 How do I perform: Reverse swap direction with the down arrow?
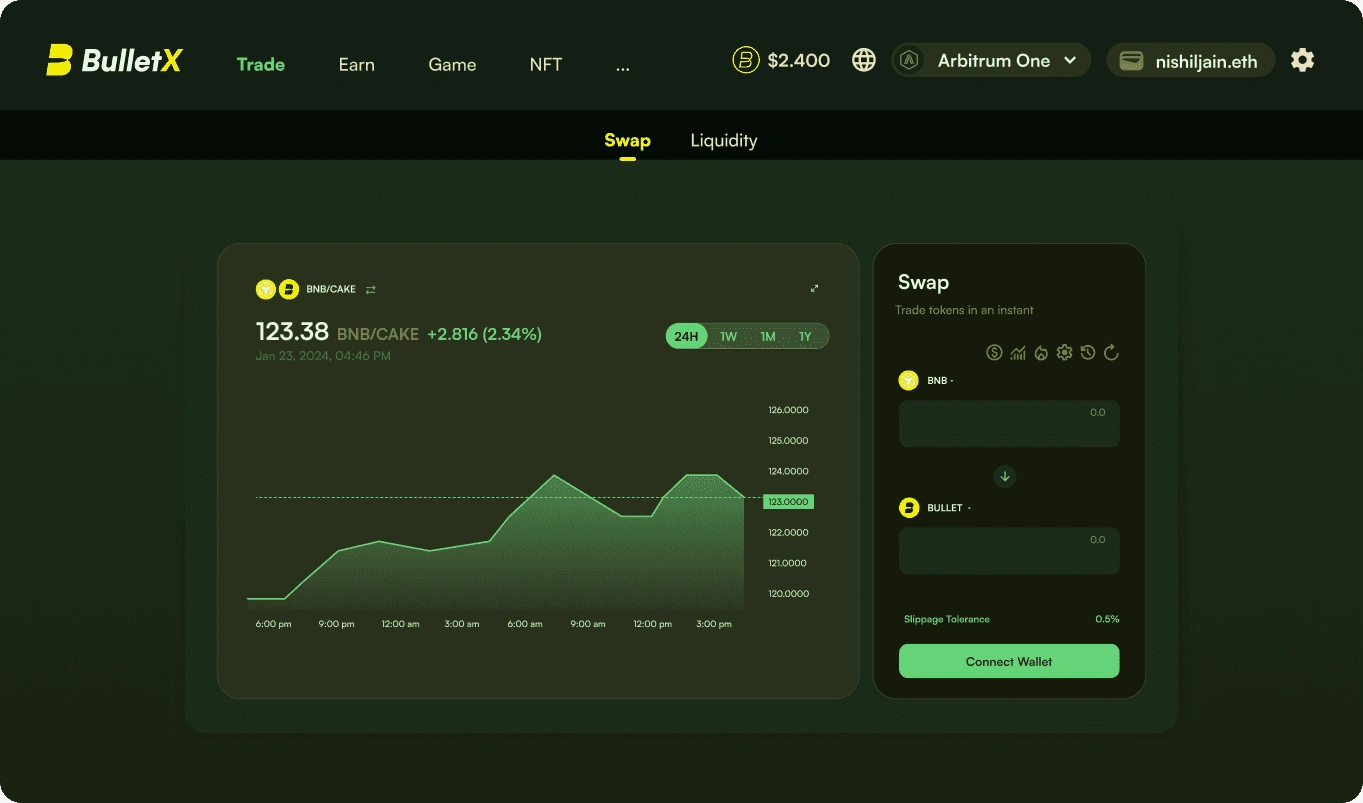coord(1005,477)
